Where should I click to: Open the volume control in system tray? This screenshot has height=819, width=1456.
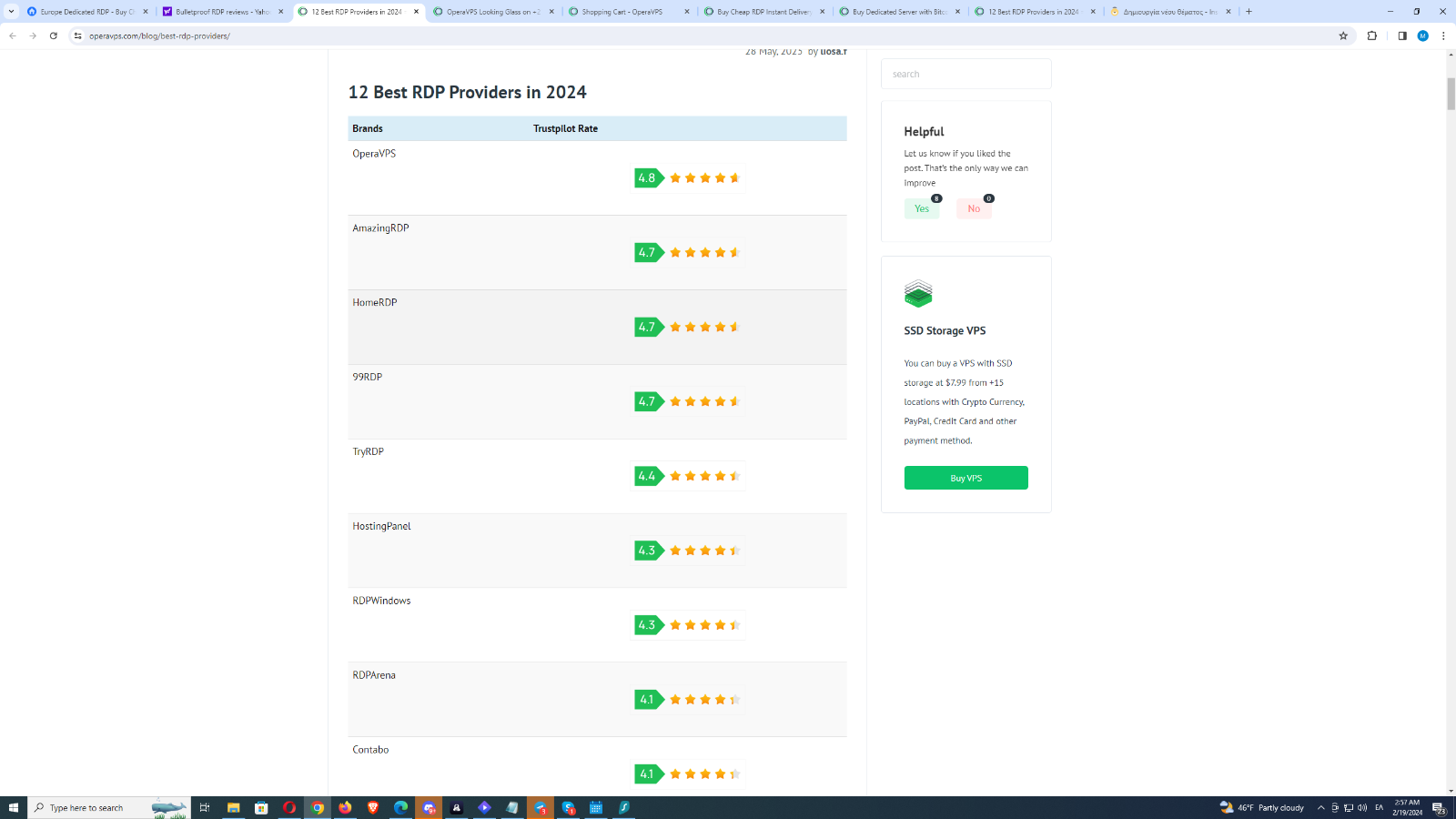coord(1362,807)
